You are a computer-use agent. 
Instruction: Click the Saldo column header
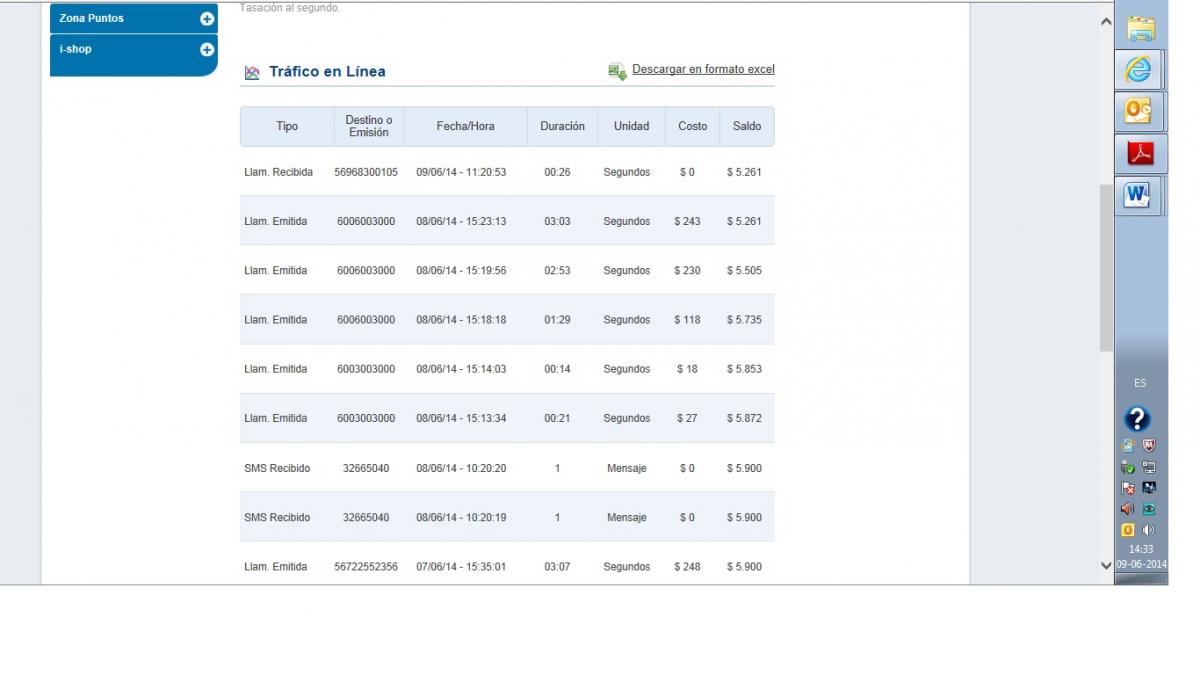click(x=747, y=126)
